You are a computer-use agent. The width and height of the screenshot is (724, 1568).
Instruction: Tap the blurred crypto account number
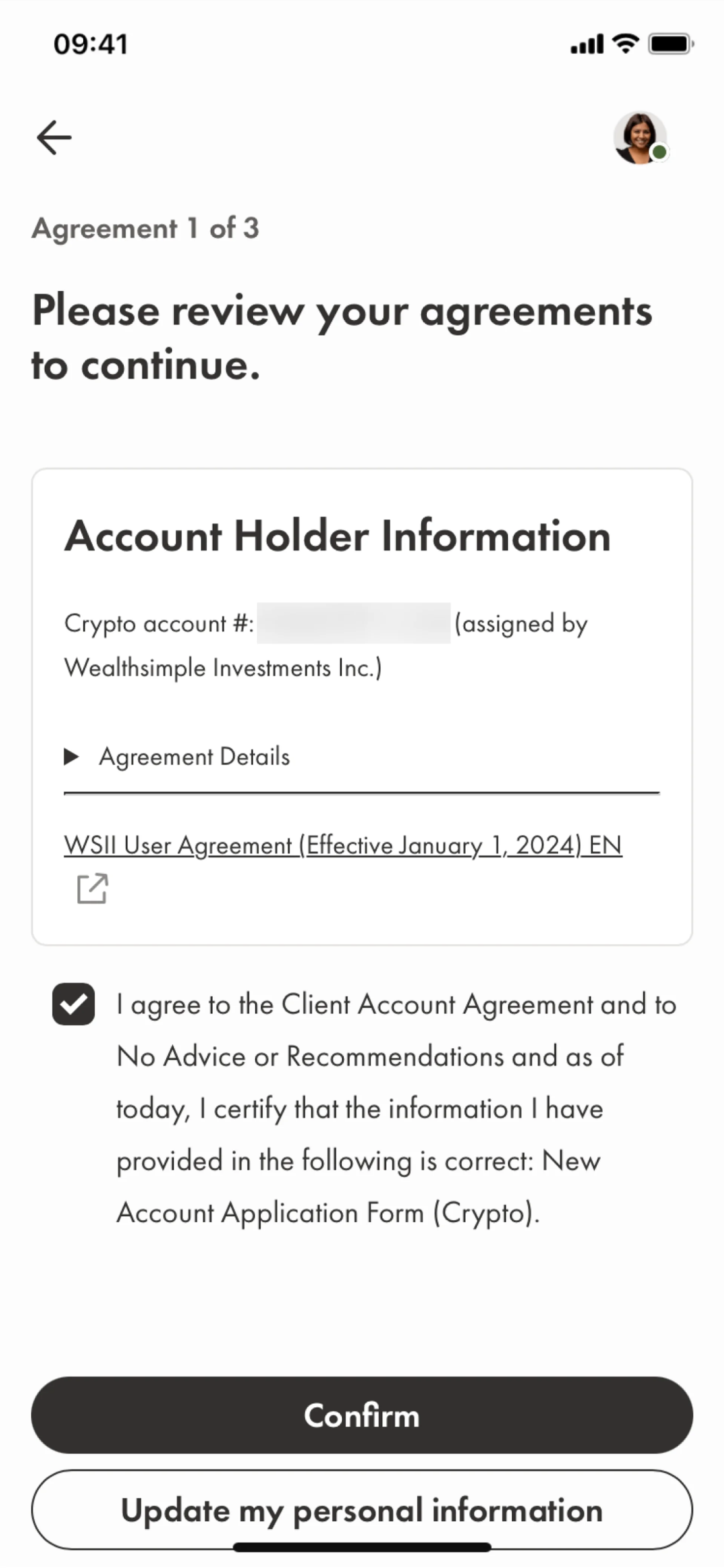[353, 623]
